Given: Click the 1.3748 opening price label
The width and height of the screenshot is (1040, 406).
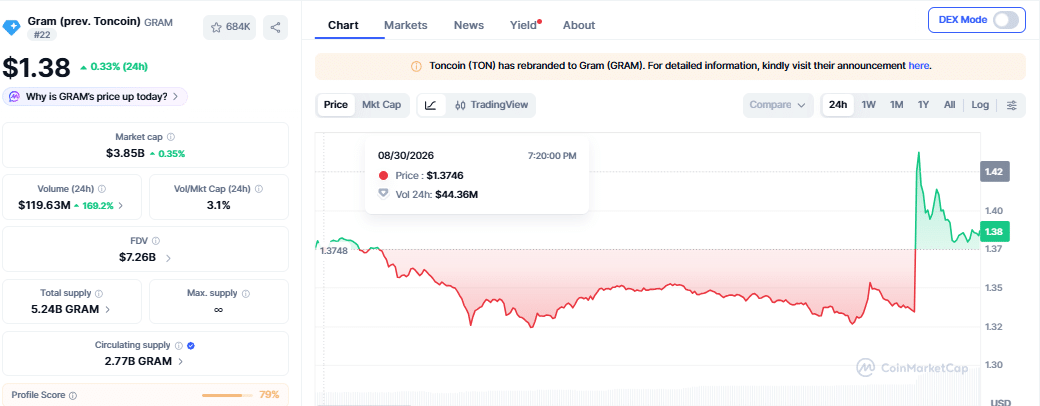Looking at the screenshot, I should 333,251.
